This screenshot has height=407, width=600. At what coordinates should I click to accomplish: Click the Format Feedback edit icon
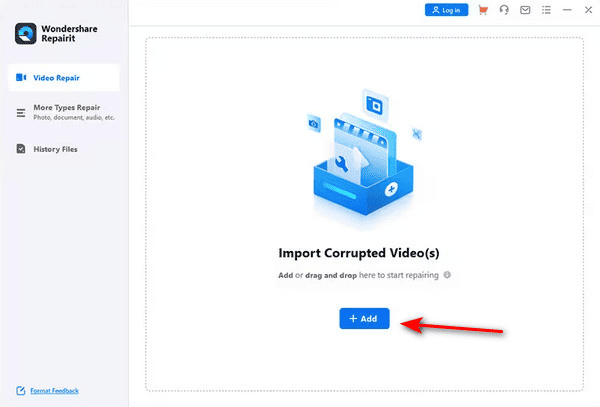pyautogui.click(x=21, y=391)
